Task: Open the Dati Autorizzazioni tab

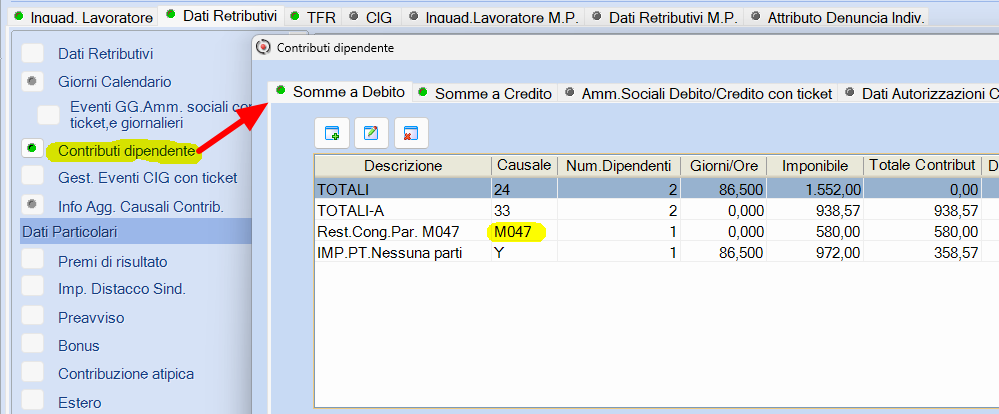Action: (x=919, y=94)
